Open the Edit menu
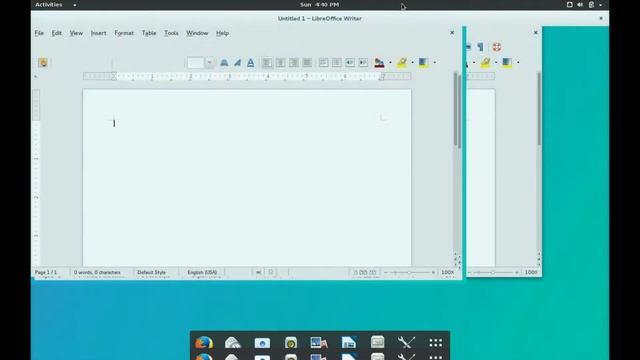The height and width of the screenshot is (360, 640). [57, 33]
